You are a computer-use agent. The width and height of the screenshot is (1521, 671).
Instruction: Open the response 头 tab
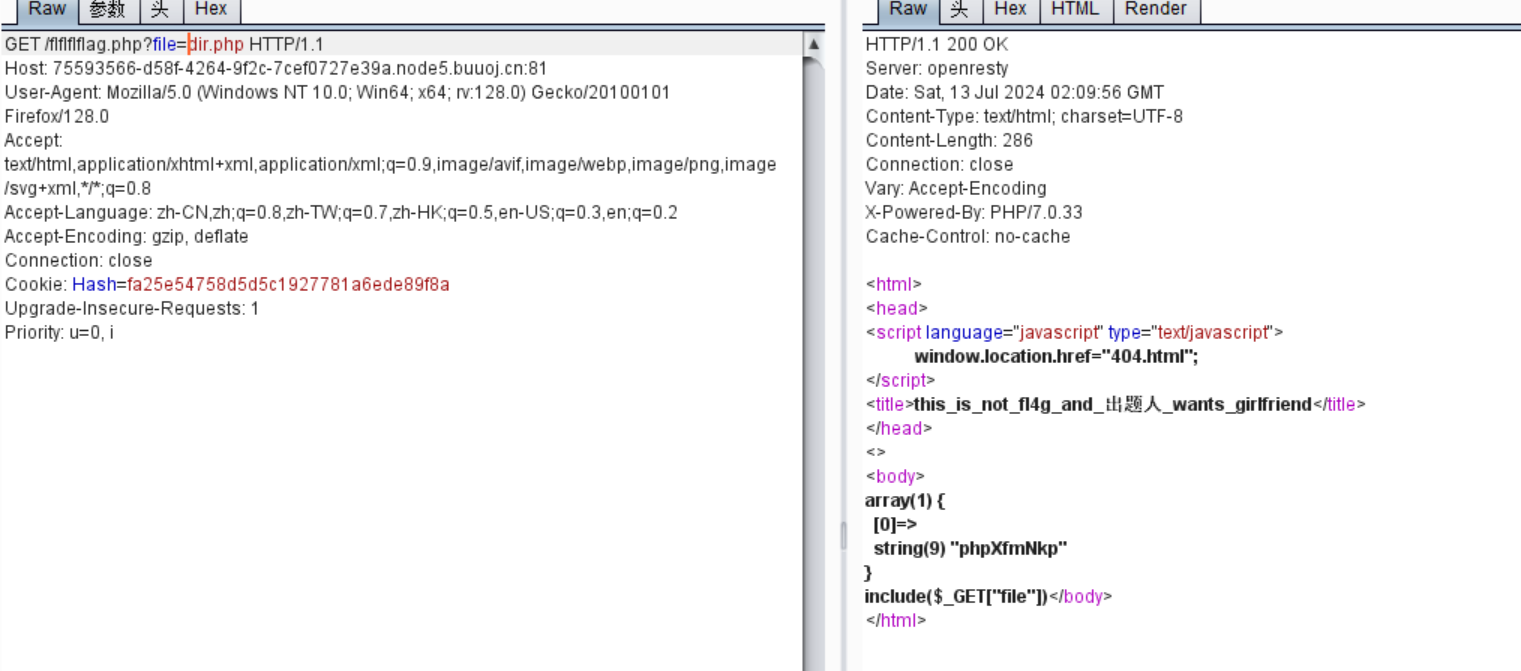click(x=960, y=9)
